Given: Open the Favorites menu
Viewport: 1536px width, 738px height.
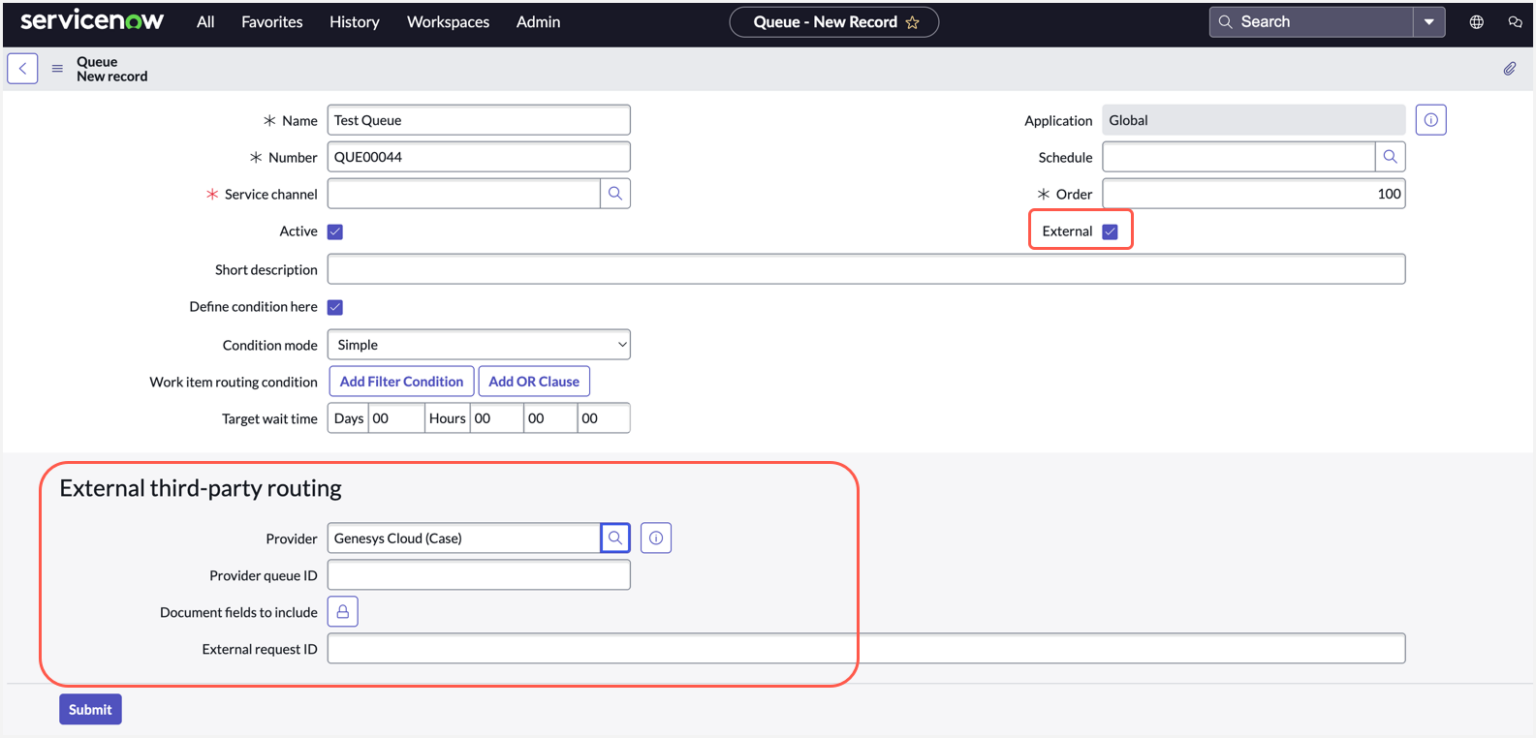Looking at the screenshot, I should point(271,21).
